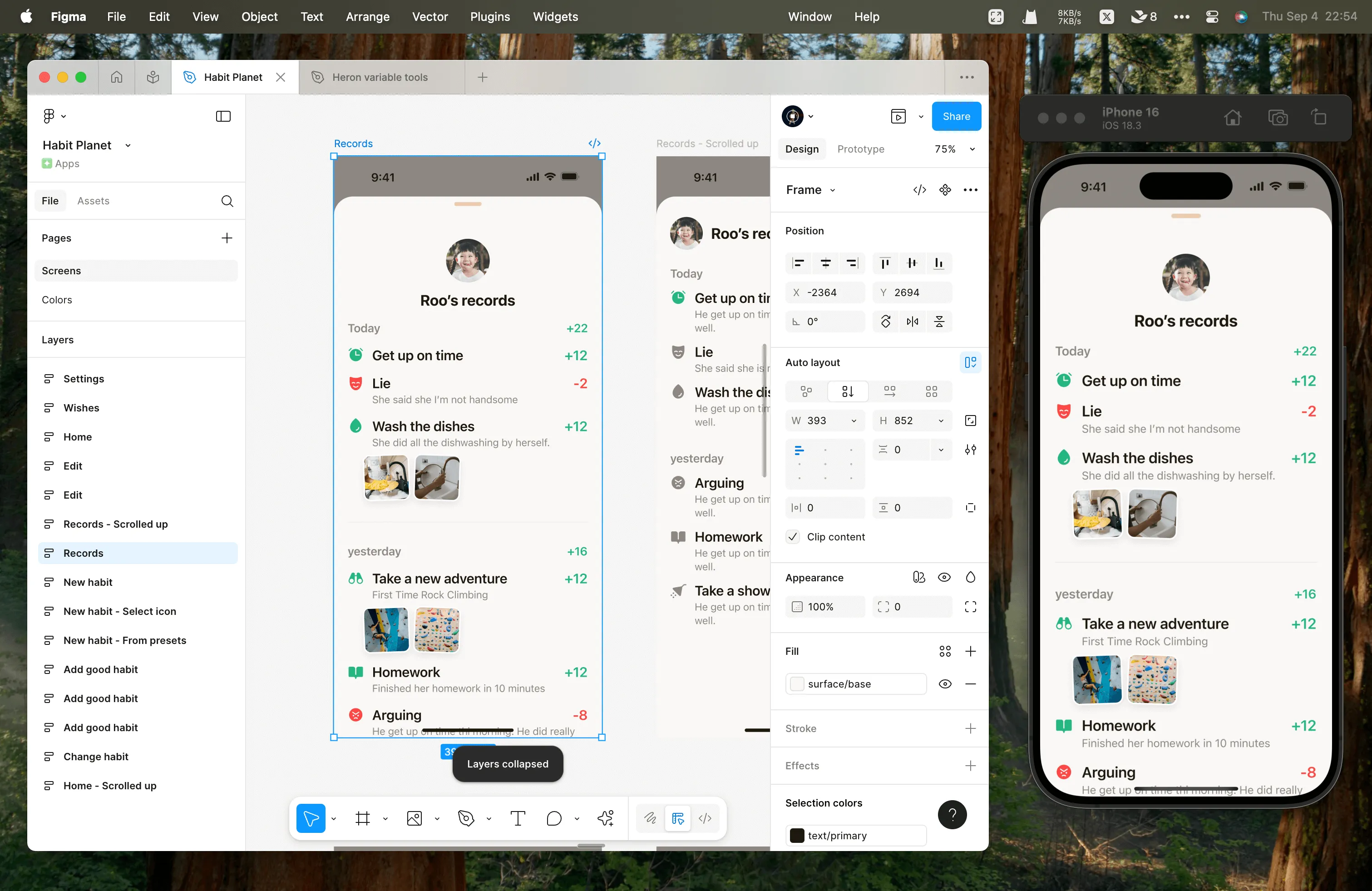Viewport: 1372px width, 891px height.
Task: Toggle fill surface/base visibility eye
Action: click(x=945, y=683)
